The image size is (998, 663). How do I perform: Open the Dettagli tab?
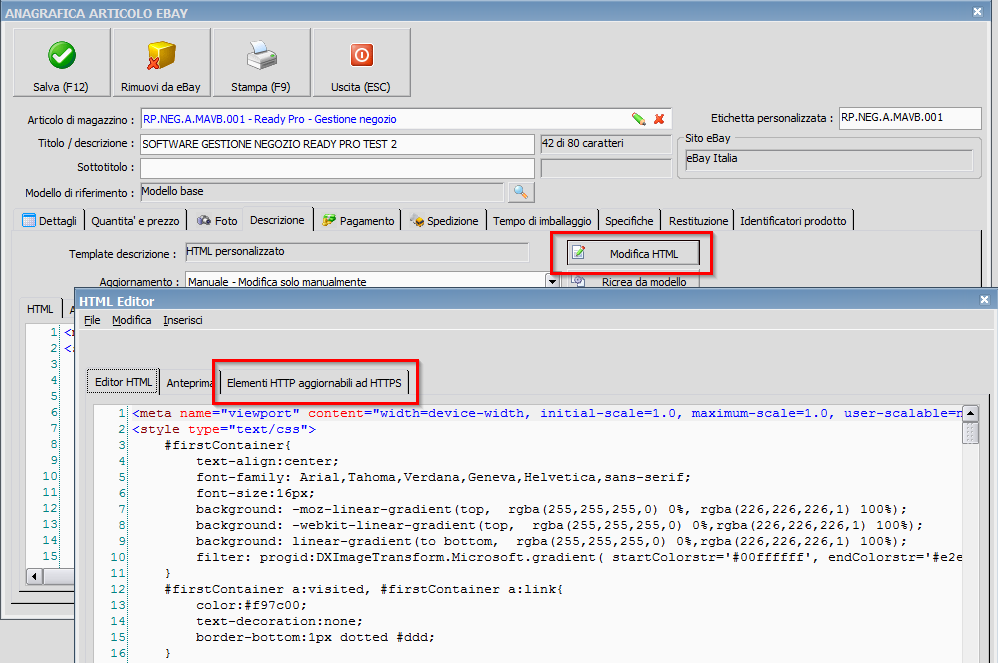[49, 220]
